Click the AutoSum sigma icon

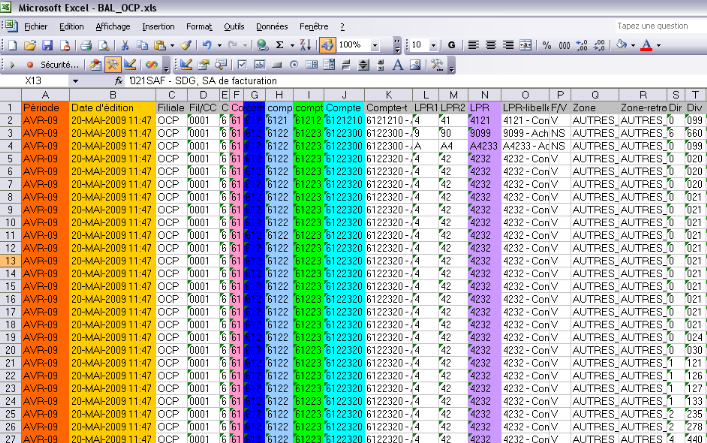tap(279, 45)
